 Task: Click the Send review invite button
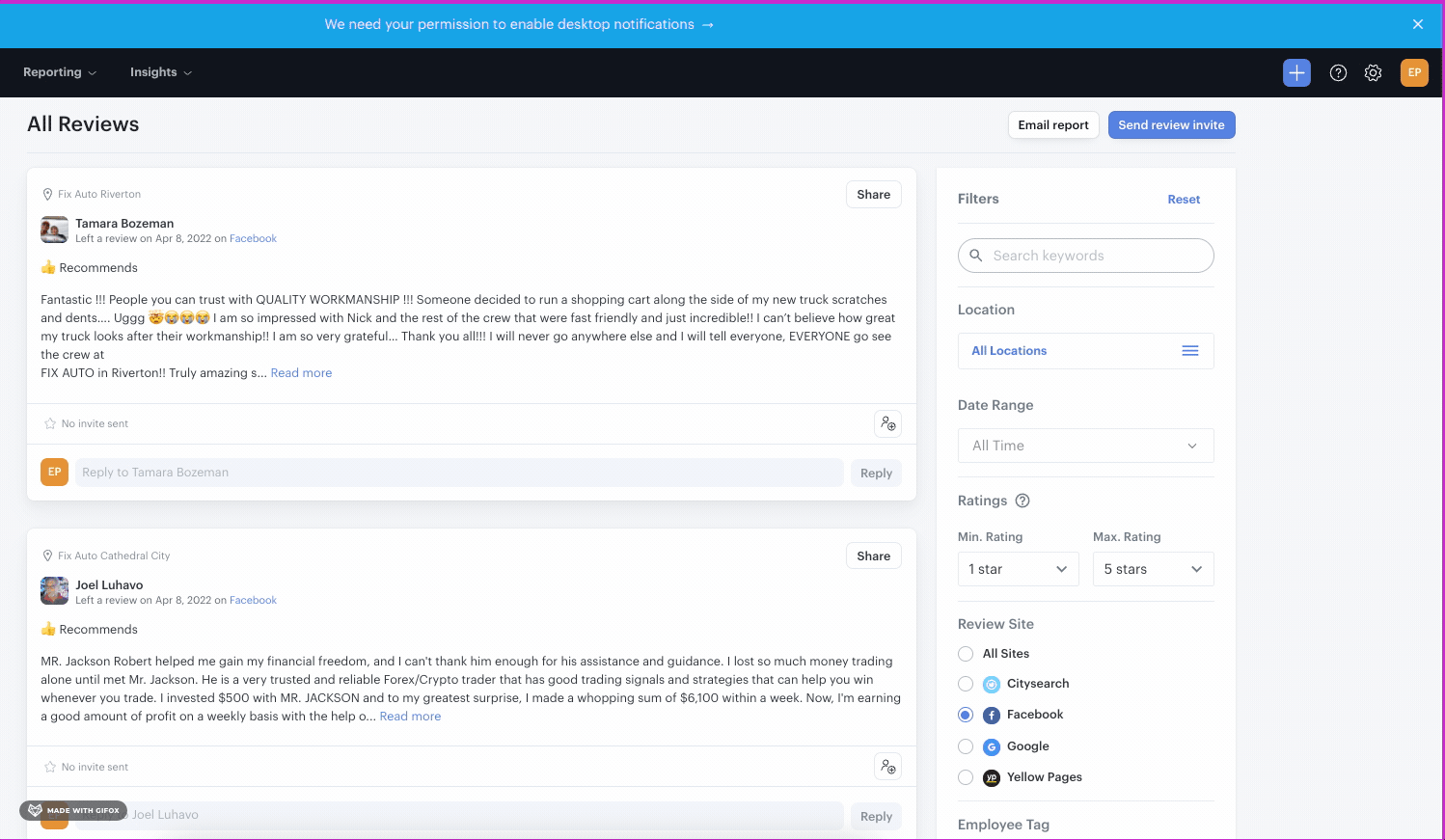click(x=1171, y=125)
